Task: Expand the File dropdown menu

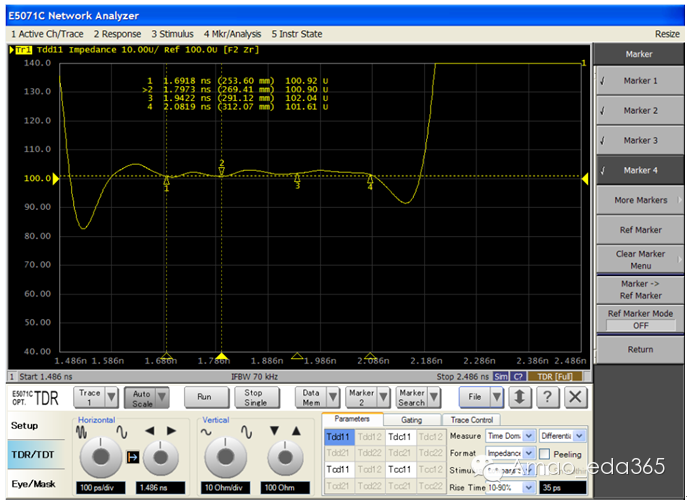Action: 497,397
